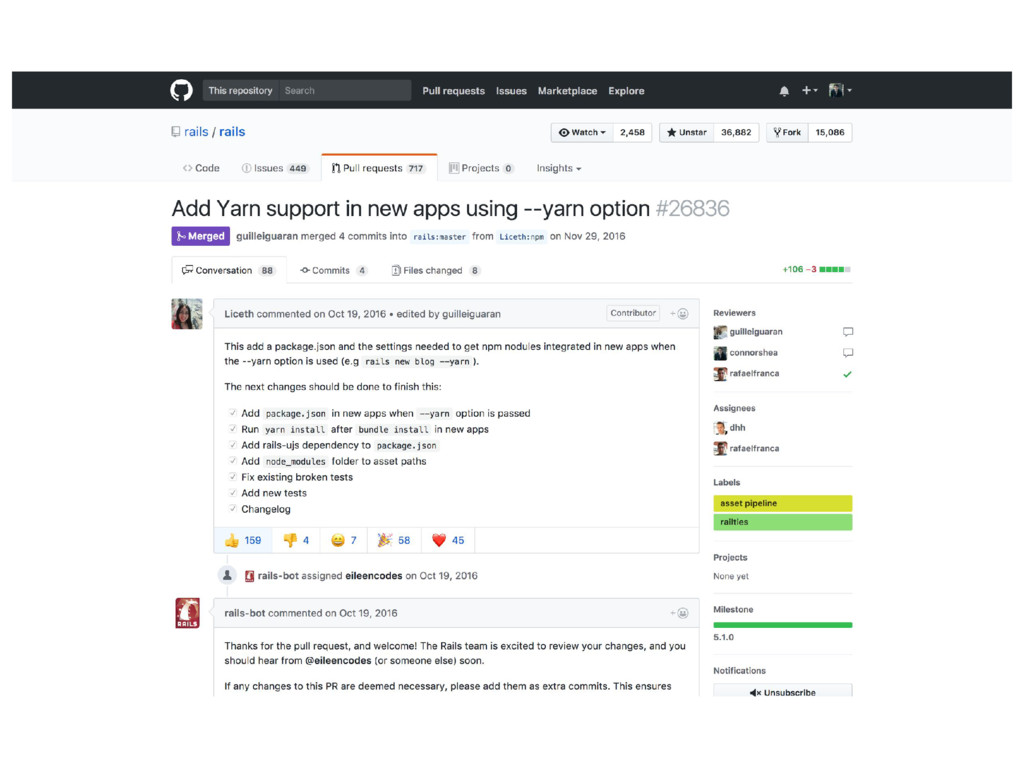The width and height of the screenshot is (1024, 768).
Task: Click the laugh 7 reaction
Action: point(344,541)
